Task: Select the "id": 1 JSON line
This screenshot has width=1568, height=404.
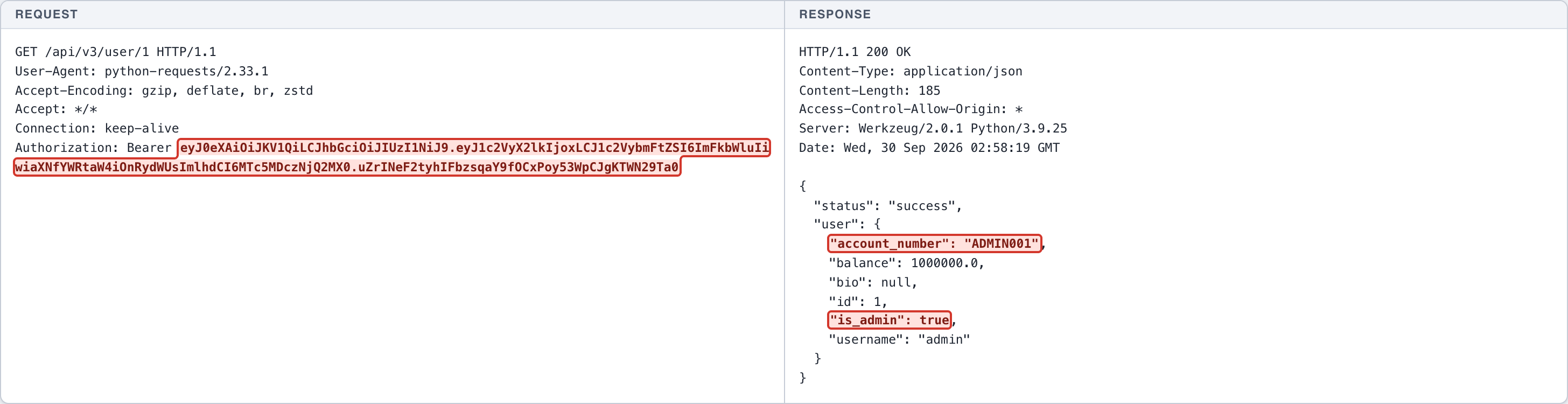Action: coord(858,301)
